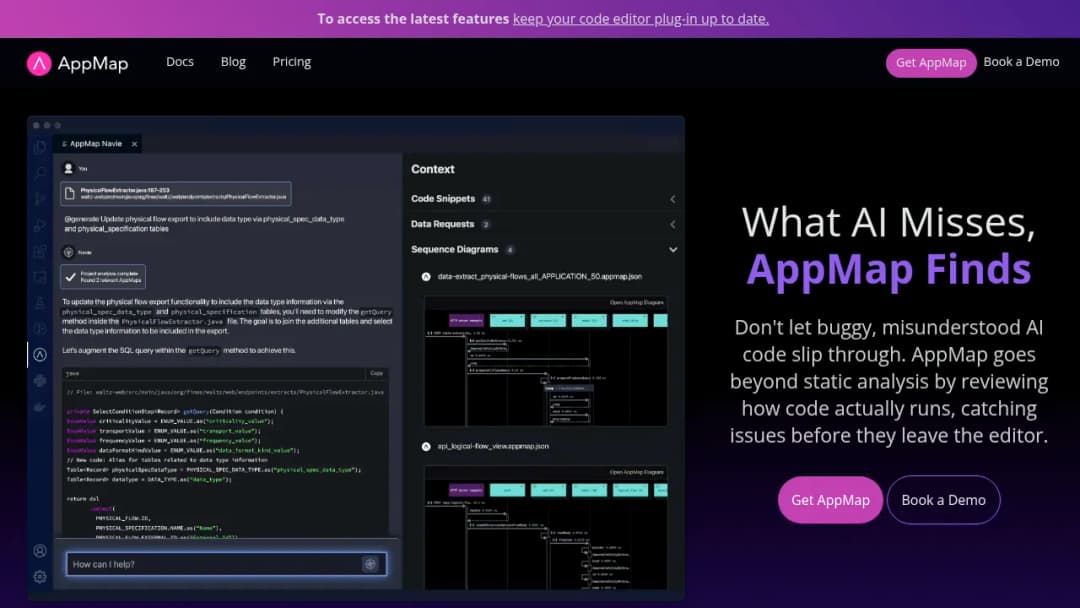Click Book a Demo button below hero text
Screen dimensions: 1080x608
coord(943,500)
